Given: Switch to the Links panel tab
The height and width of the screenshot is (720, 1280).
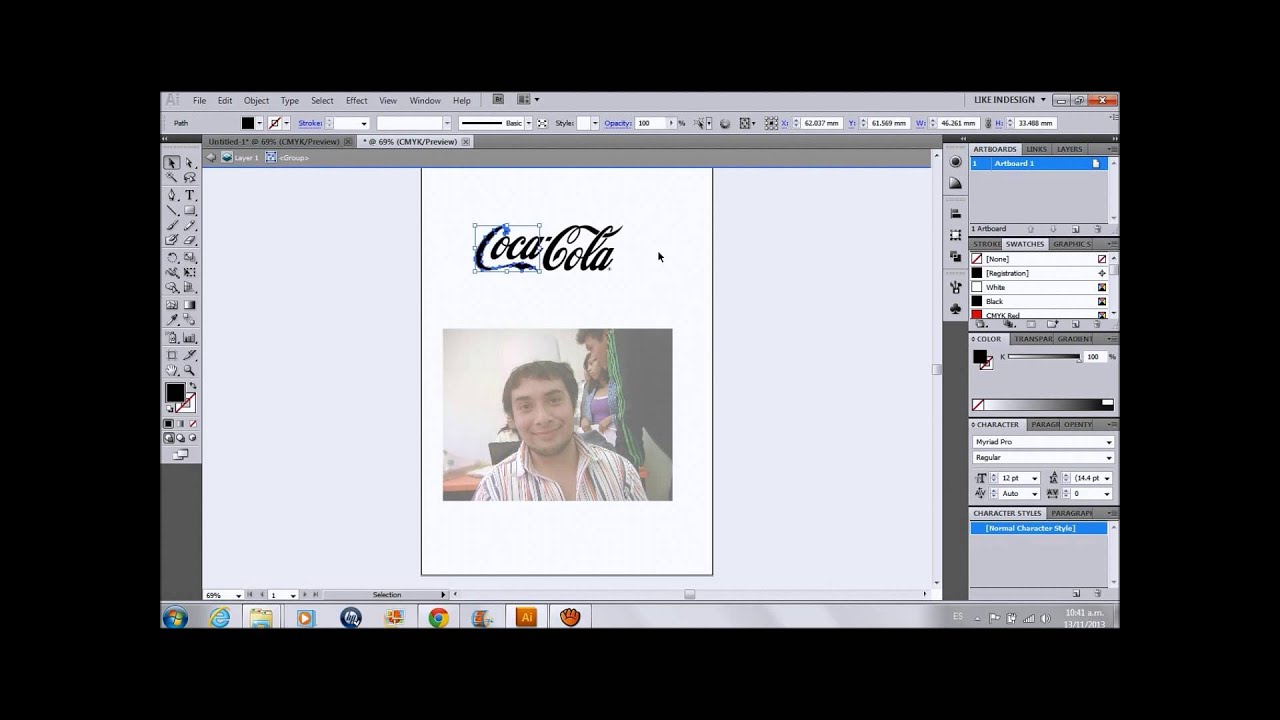Looking at the screenshot, I should click(1037, 149).
